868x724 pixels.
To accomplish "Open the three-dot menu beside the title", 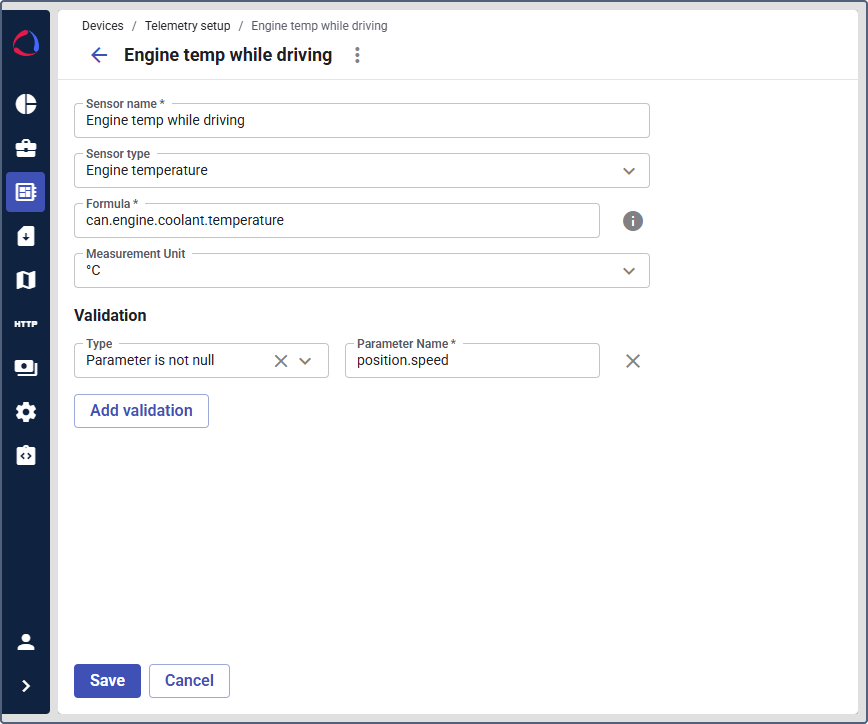I will [x=357, y=55].
